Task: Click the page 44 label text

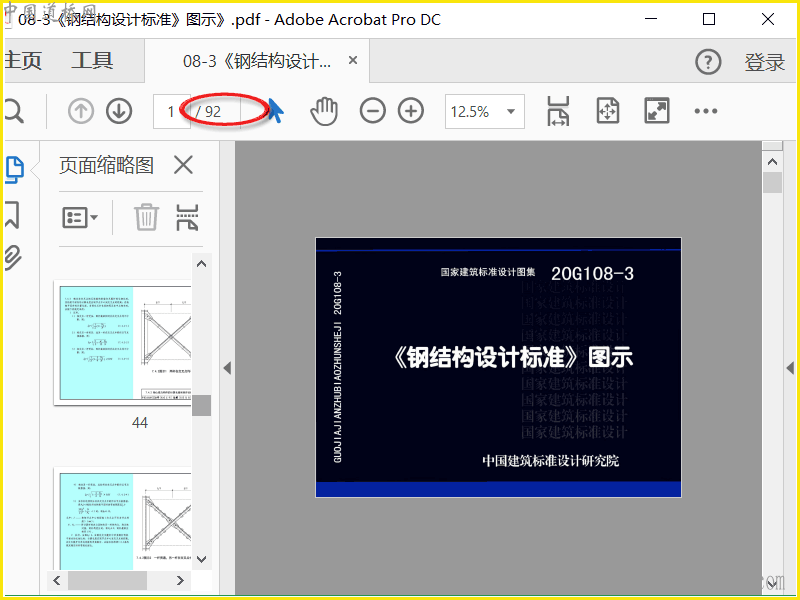Action: 140,422
